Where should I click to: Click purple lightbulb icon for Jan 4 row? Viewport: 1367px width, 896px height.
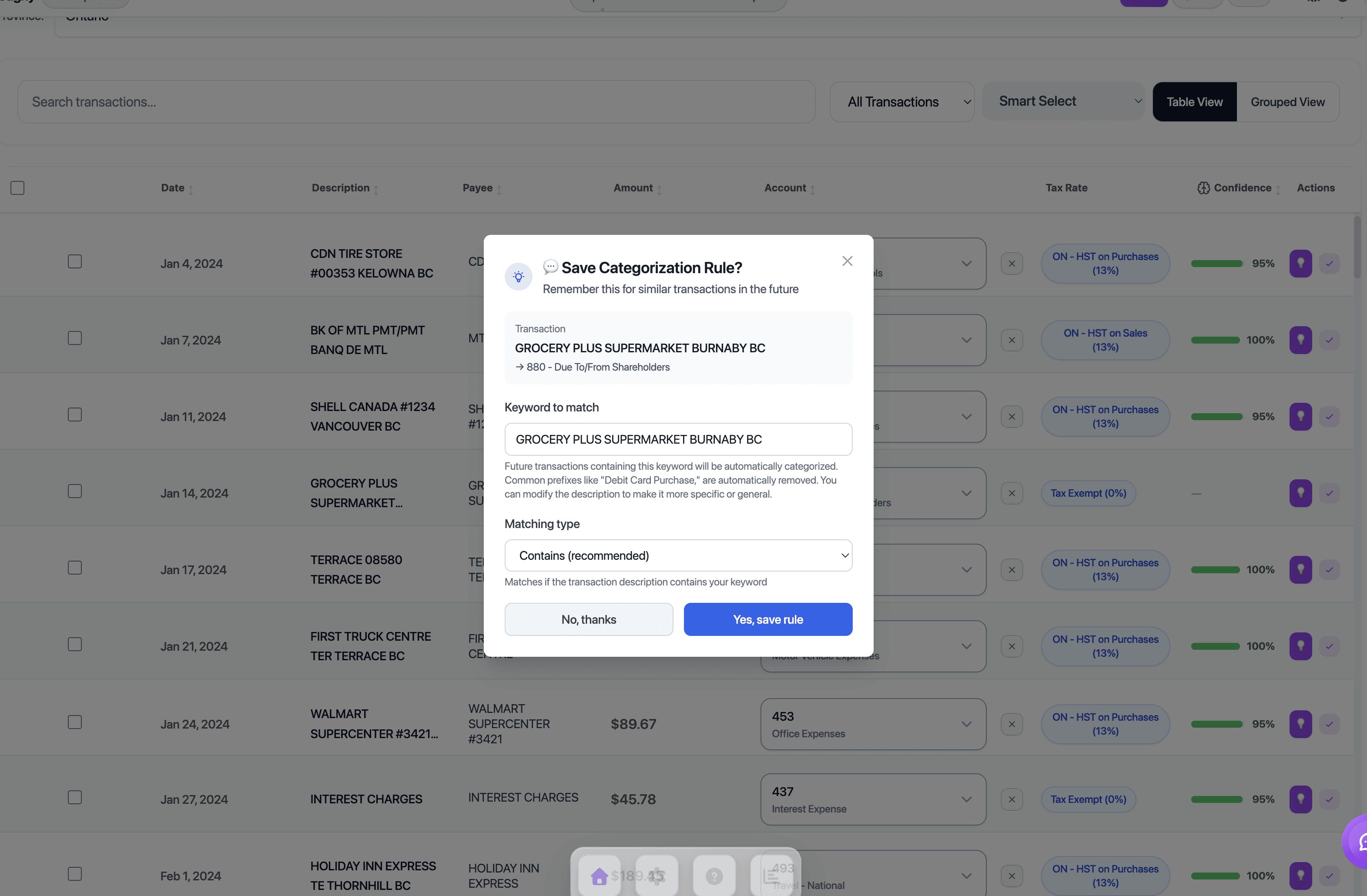[x=1300, y=264]
